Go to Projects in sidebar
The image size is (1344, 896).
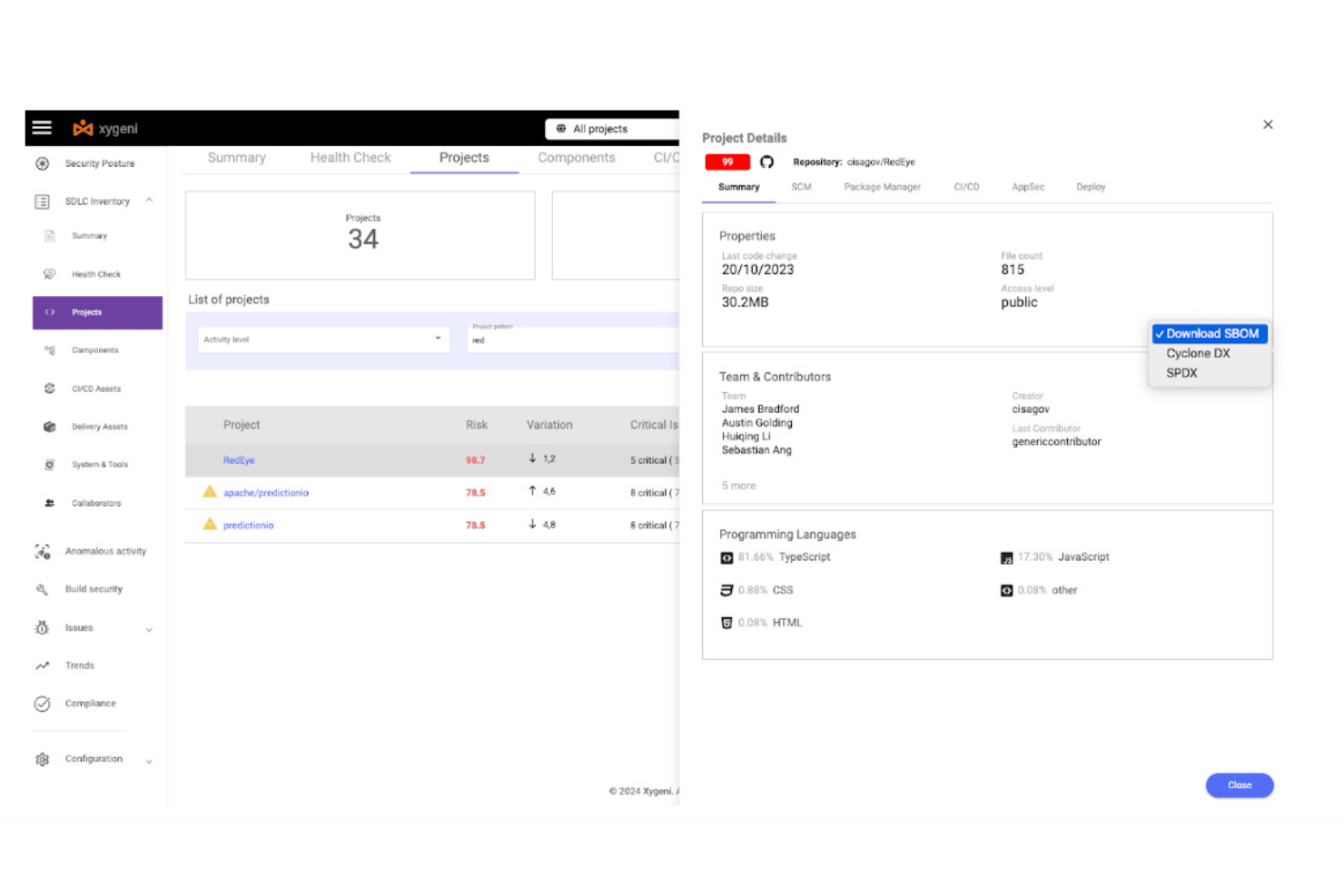[97, 312]
